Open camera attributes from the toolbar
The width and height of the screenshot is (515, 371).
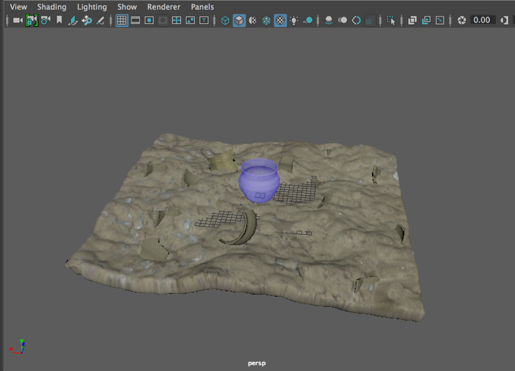tap(45, 20)
